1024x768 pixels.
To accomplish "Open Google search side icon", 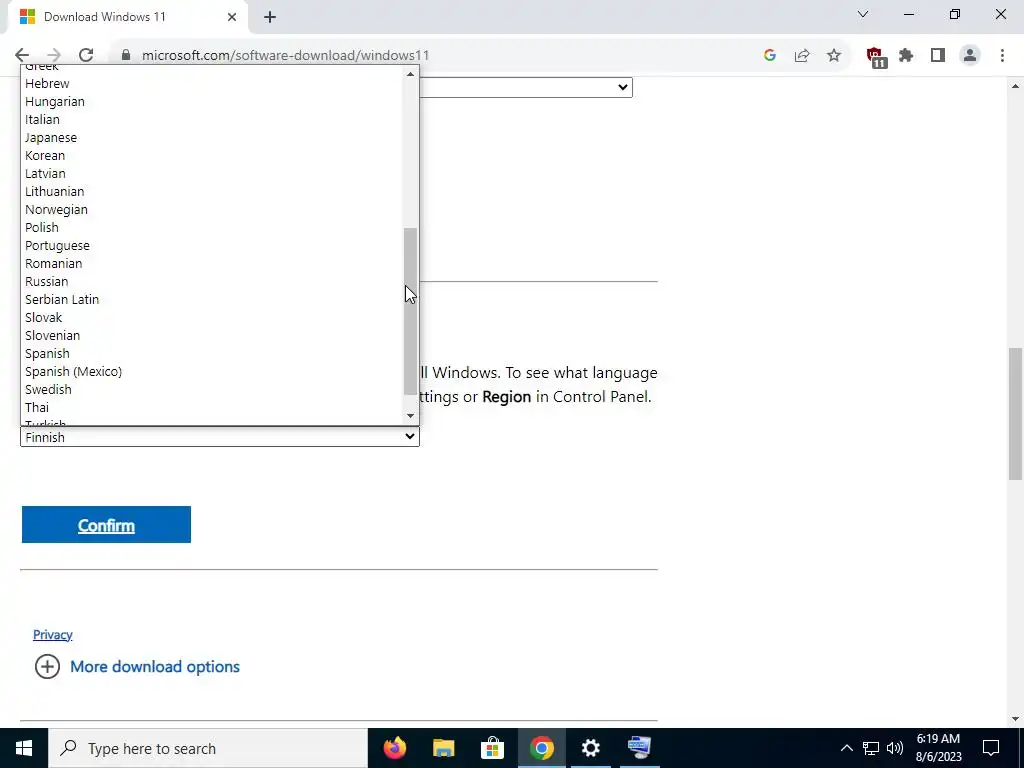I will coord(769,56).
